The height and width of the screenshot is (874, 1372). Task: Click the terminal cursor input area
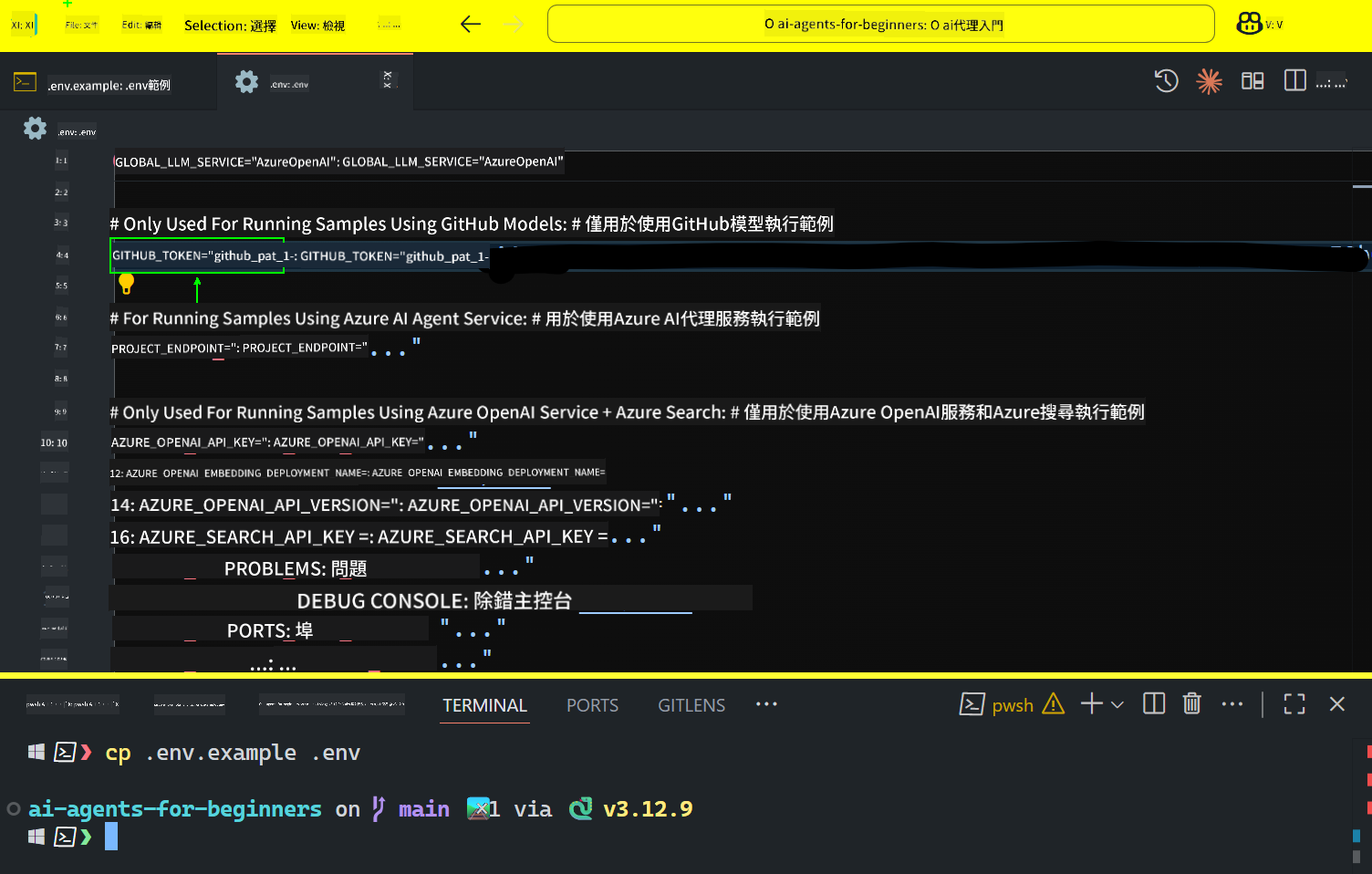(111, 837)
